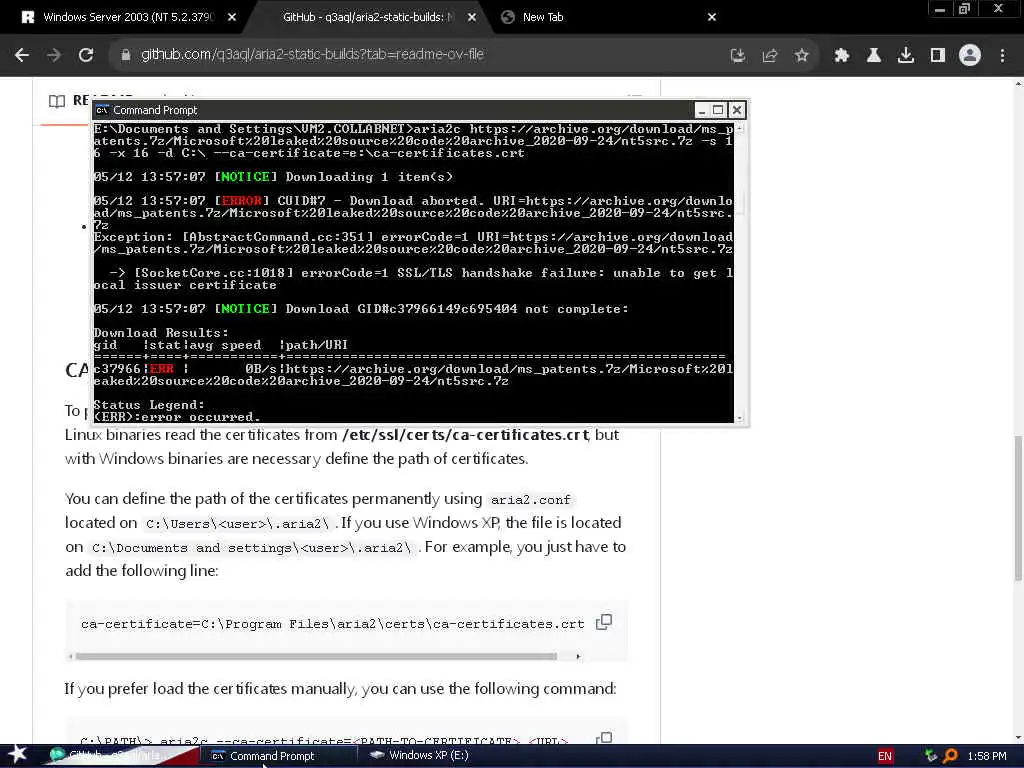This screenshot has width=1024, height=768.
Task: Minimize the browser window
Action: pos(939,9)
